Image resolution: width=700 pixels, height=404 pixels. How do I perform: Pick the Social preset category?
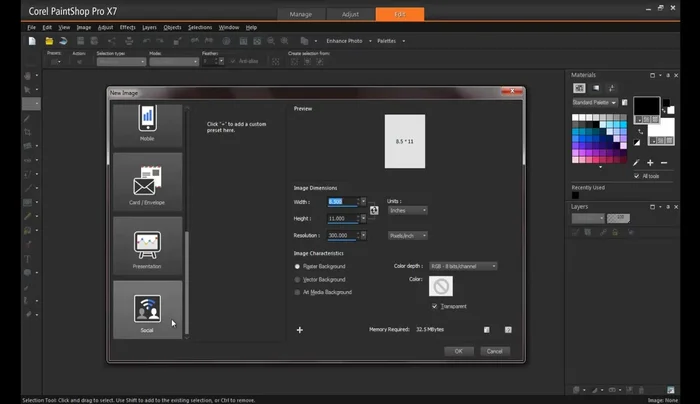147,309
